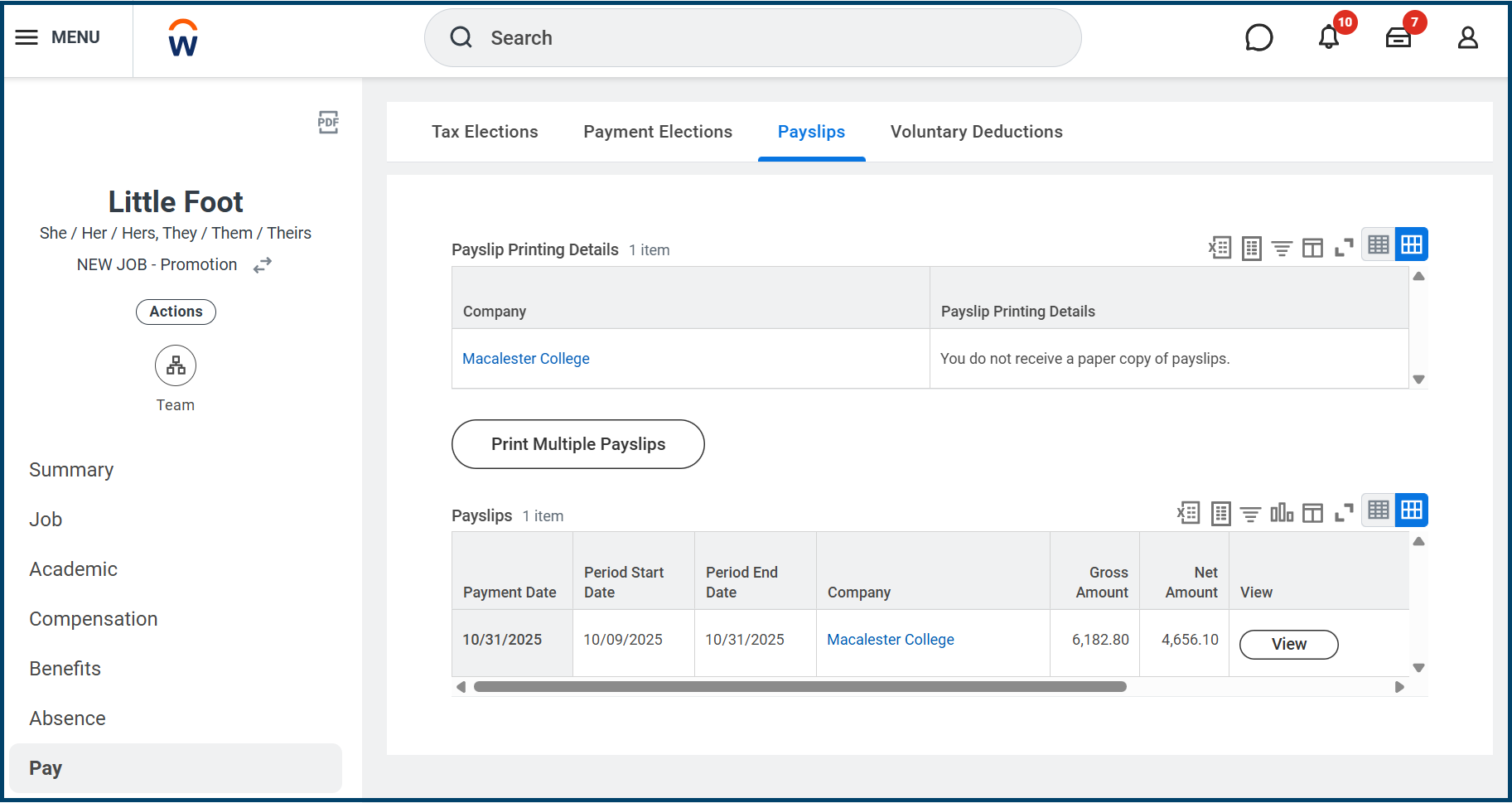
Task: Switch Payslips table to grid view
Action: point(1411,510)
